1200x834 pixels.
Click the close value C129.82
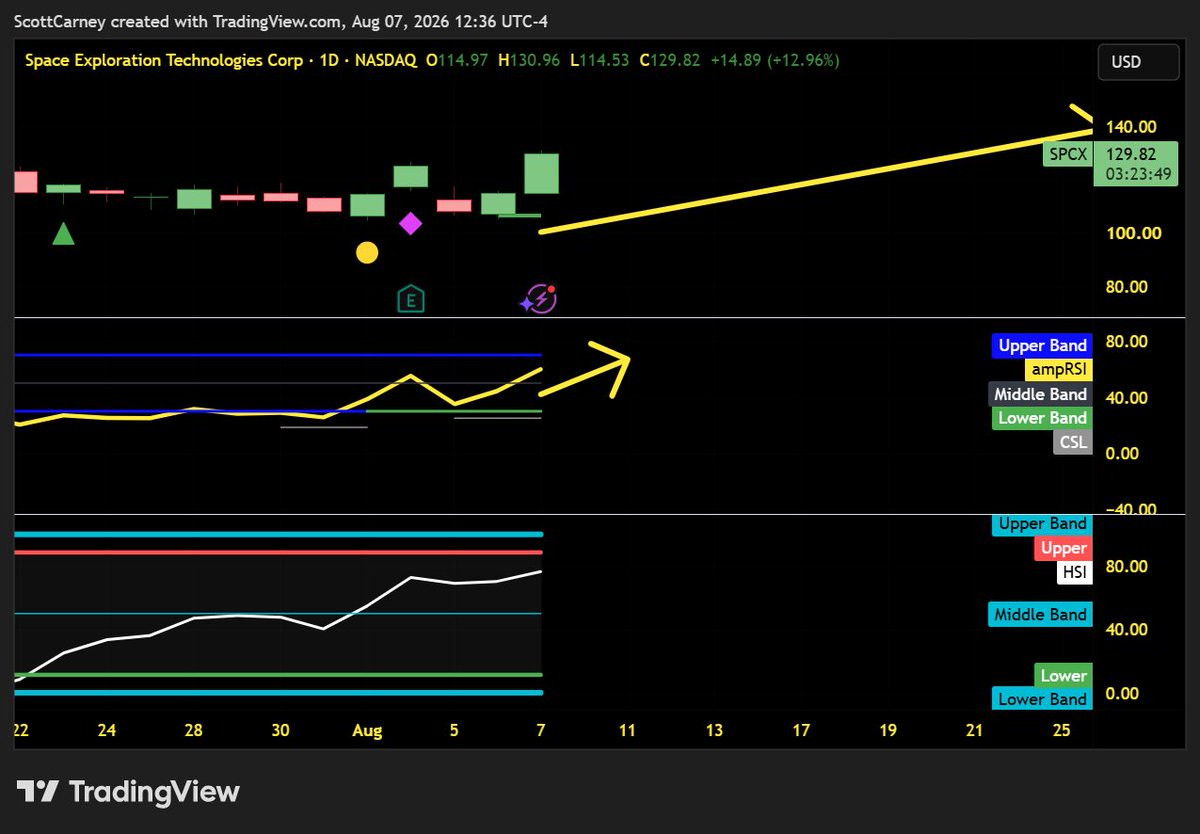click(x=670, y=60)
